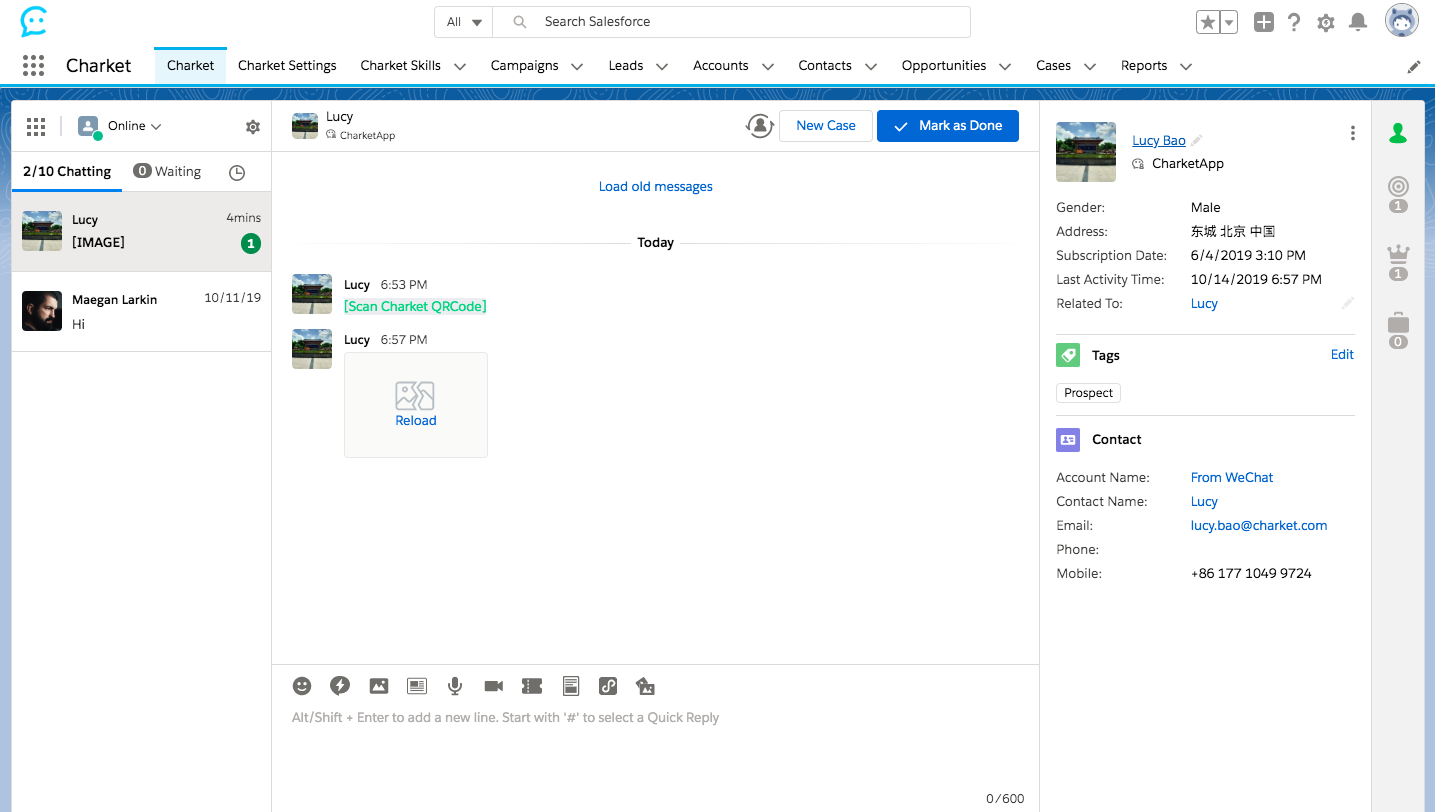The image size is (1435, 812).
Task: Open the briefcase icon panel in right sidebar
Action: point(1398,324)
